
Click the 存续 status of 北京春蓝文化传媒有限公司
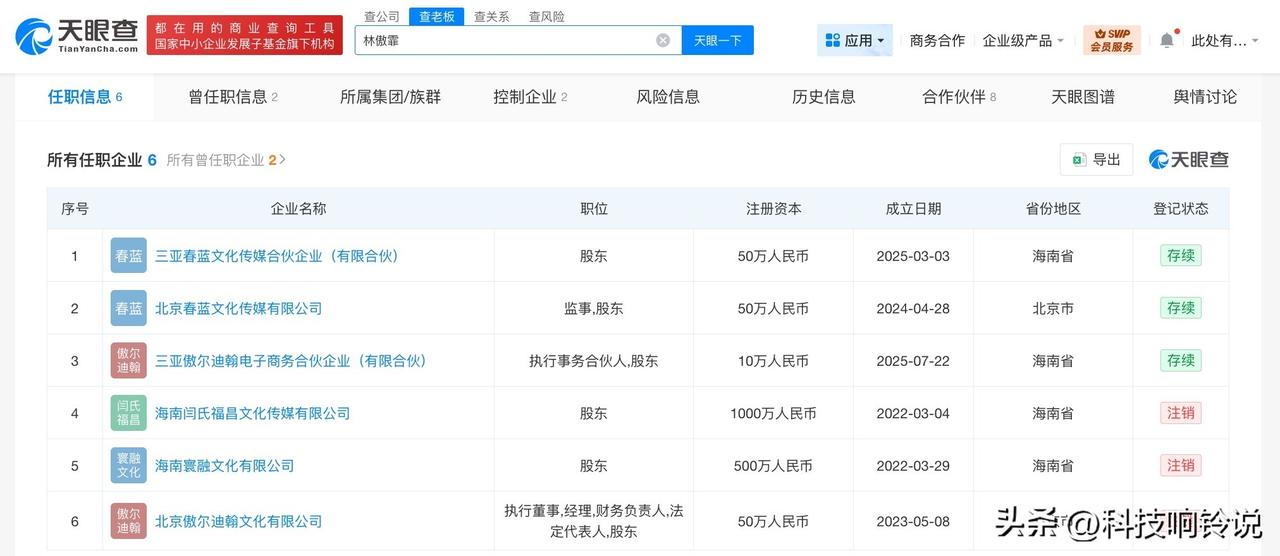(1181, 307)
